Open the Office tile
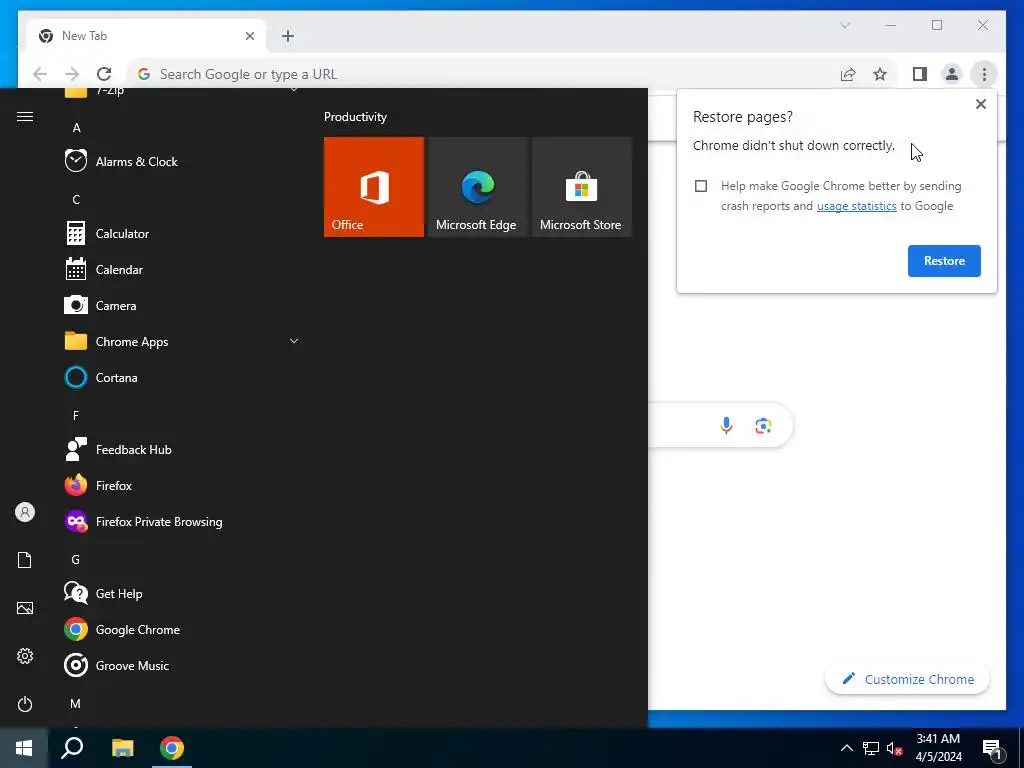Image resolution: width=1024 pixels, height=768 pixels. [374, 187]
